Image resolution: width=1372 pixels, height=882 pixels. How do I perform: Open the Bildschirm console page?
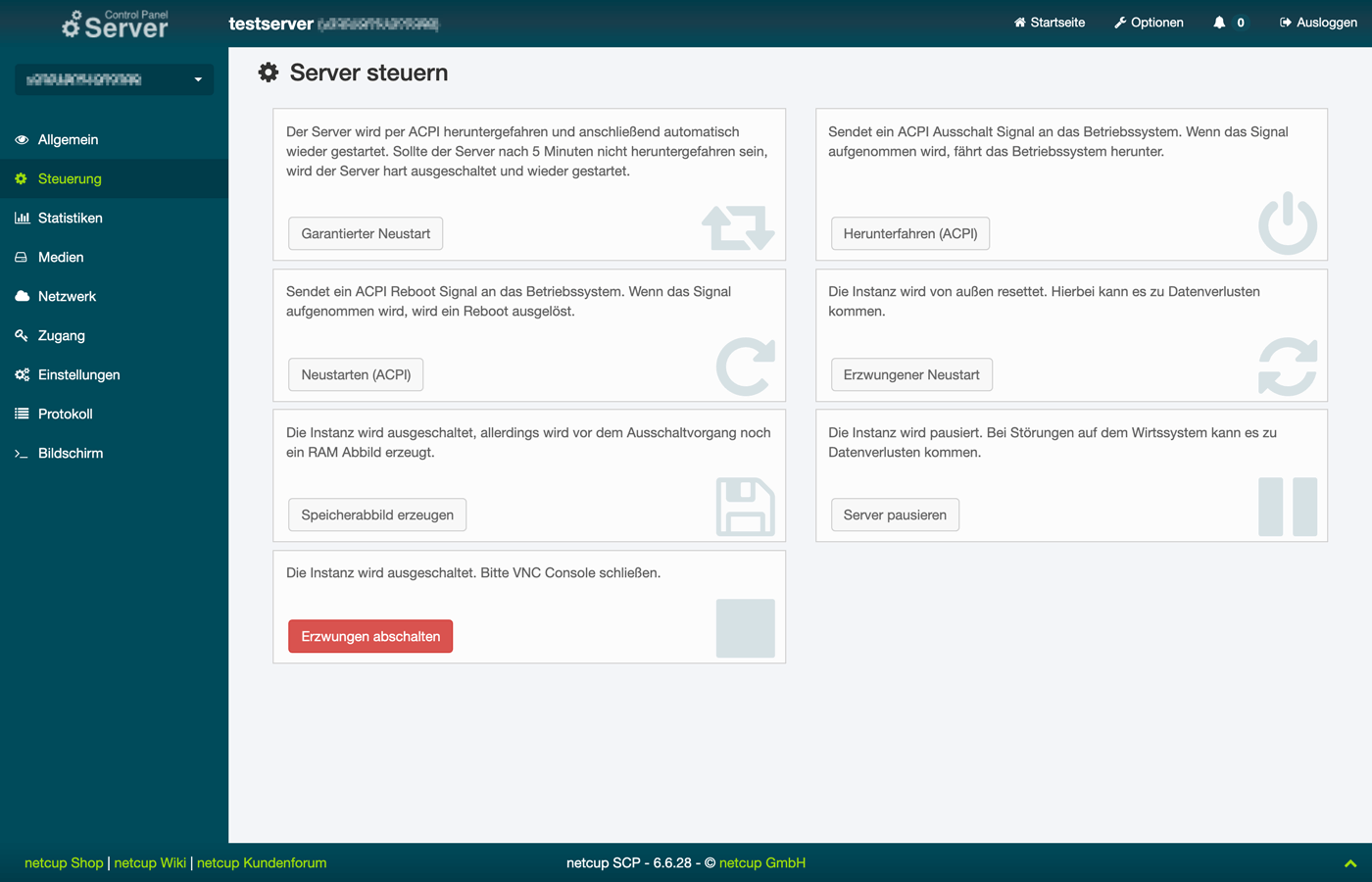point(70,453)
